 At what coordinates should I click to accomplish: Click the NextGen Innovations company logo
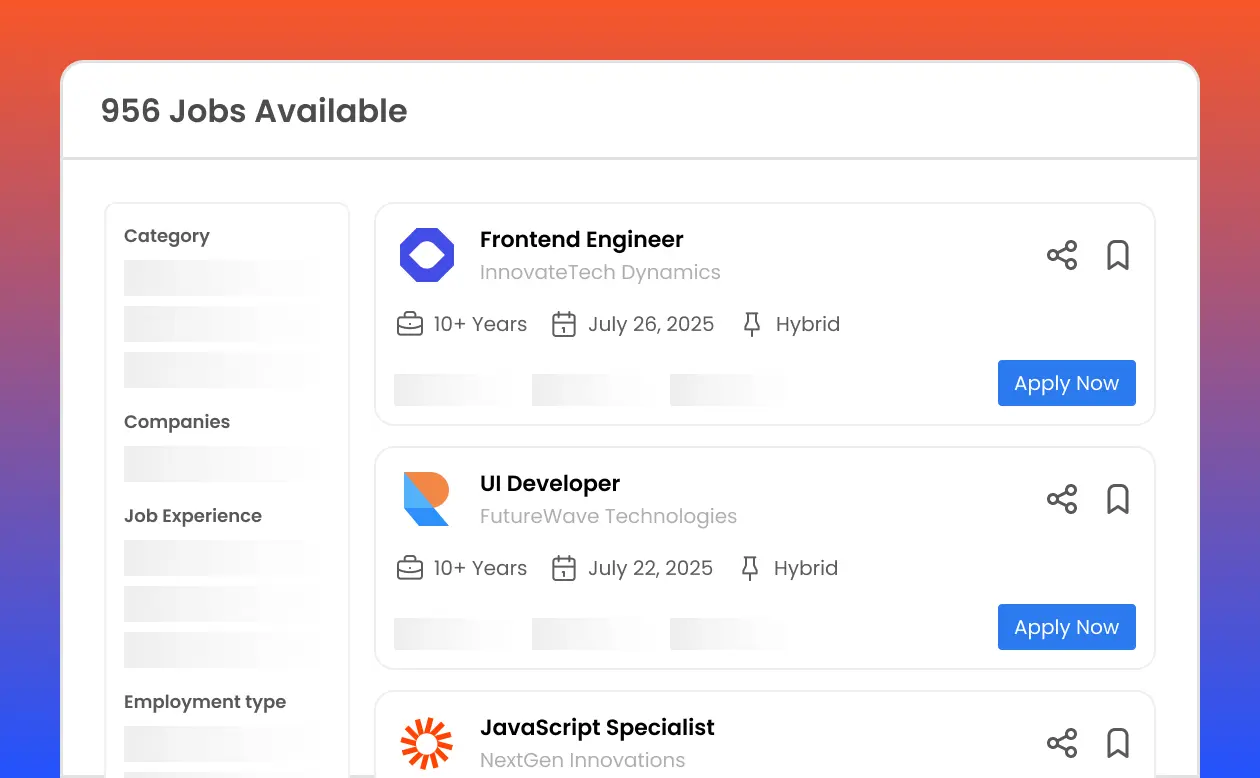click(x=427, y=743)
